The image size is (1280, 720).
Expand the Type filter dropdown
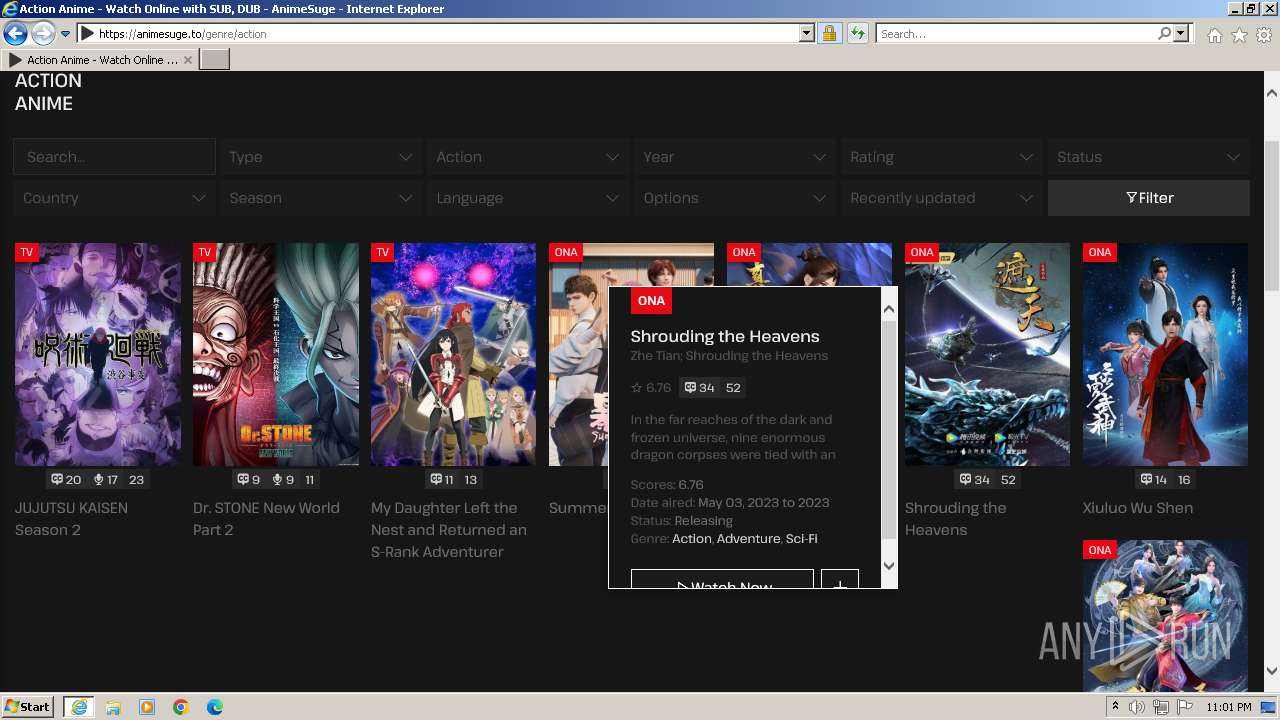click(x=320, y=157)
